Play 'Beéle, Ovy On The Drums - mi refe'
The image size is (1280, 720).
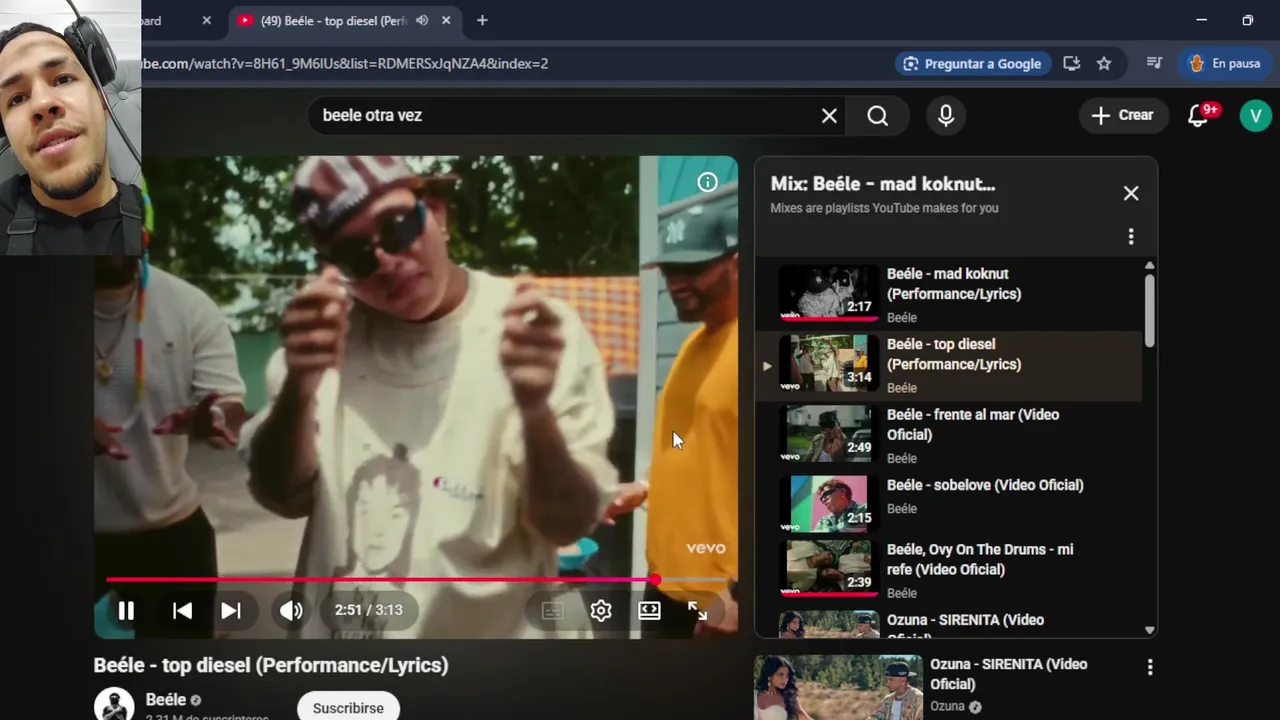[x=980, y=559]
